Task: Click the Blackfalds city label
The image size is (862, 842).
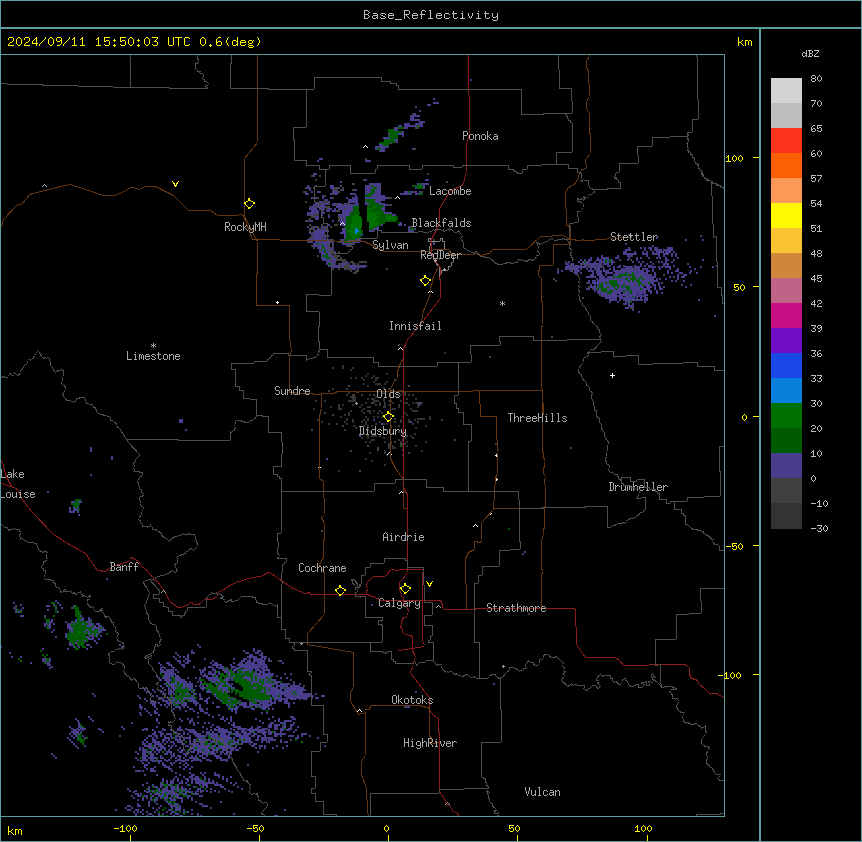Action: click(x=441, y=223)
